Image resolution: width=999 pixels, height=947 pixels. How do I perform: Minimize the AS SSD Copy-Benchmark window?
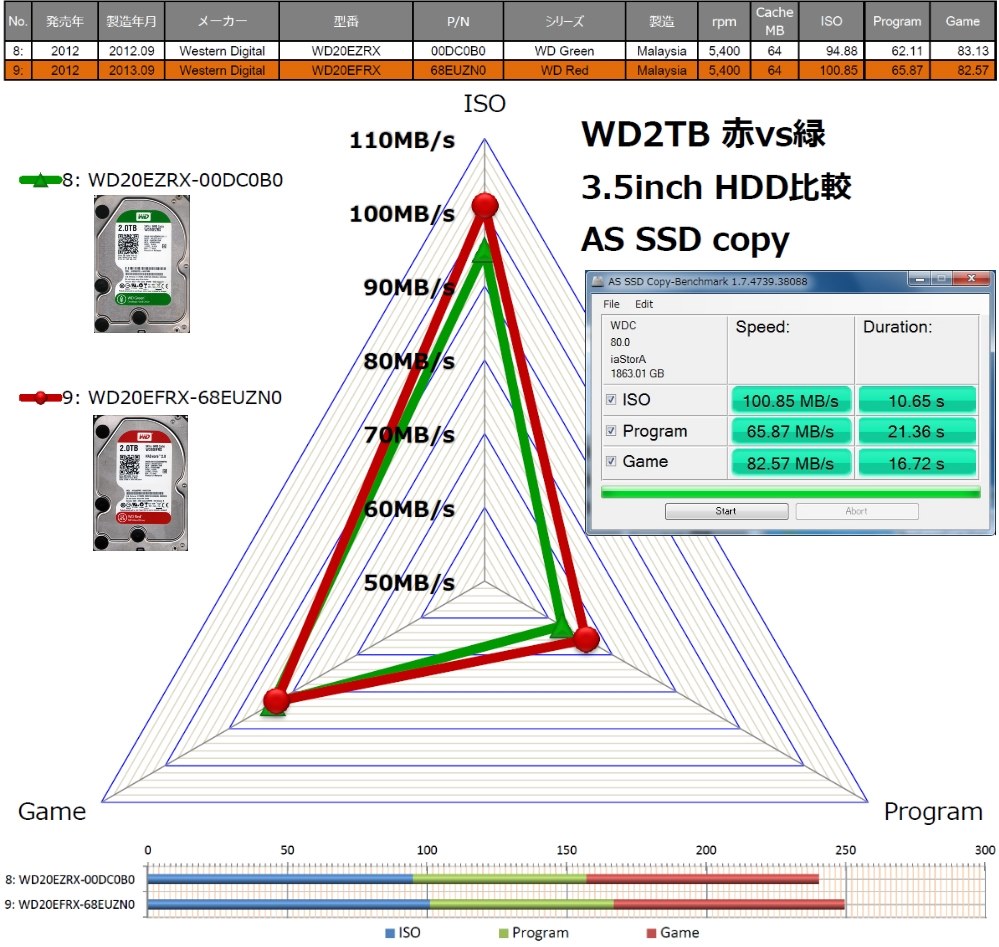tap(919, 278)
